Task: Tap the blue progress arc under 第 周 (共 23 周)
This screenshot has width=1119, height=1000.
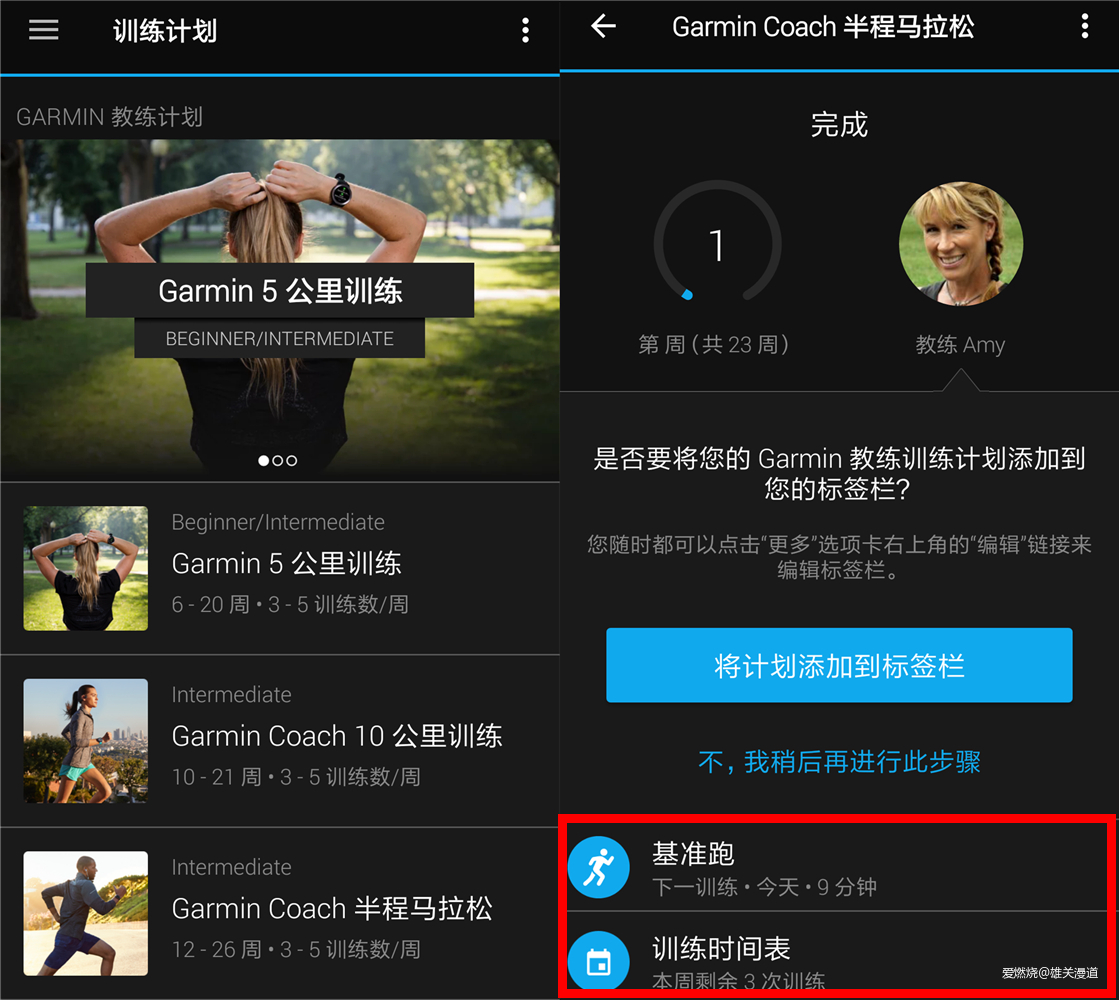Action: [686, 293]
